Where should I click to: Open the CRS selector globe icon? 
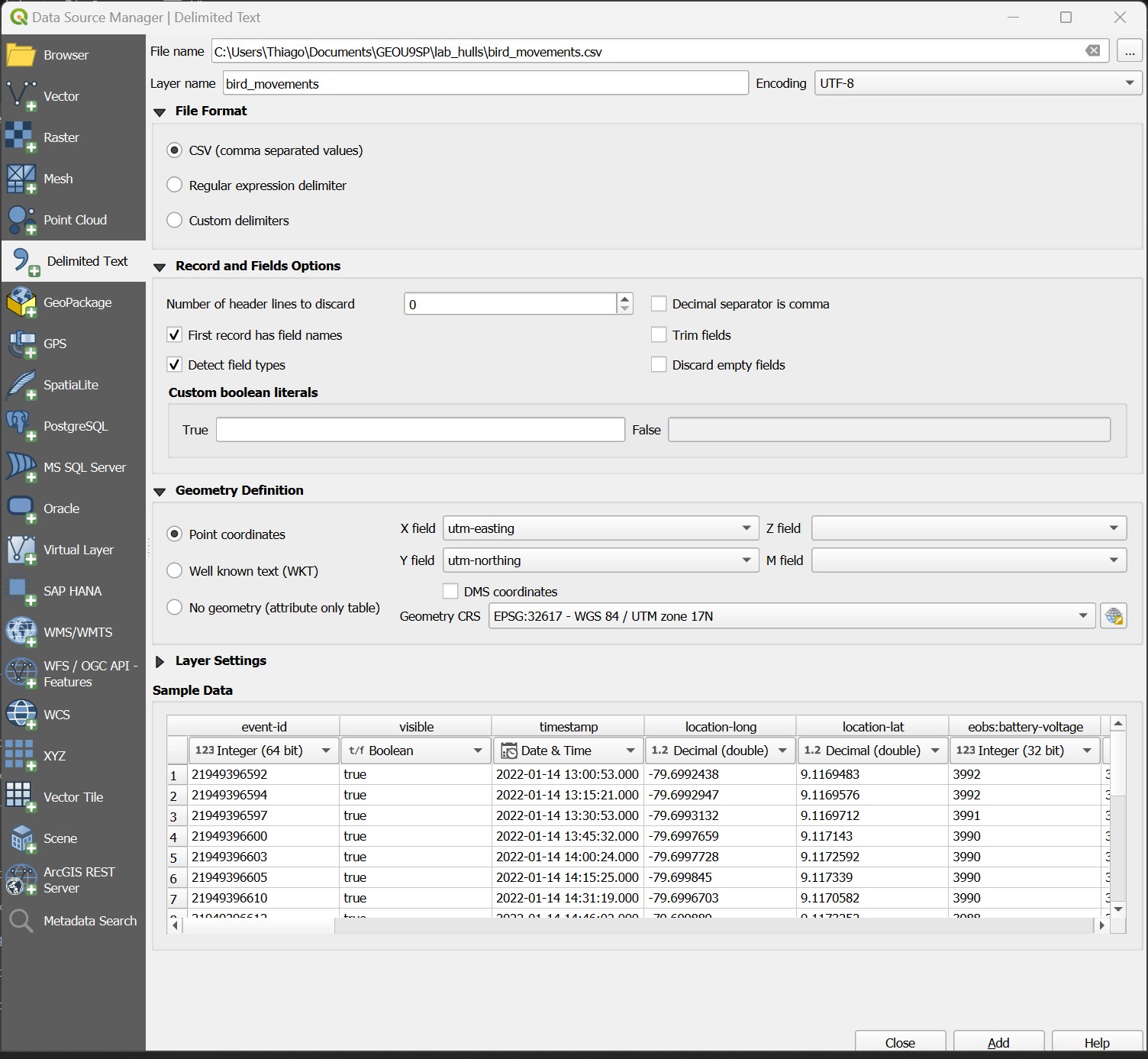click(1114, 616)
